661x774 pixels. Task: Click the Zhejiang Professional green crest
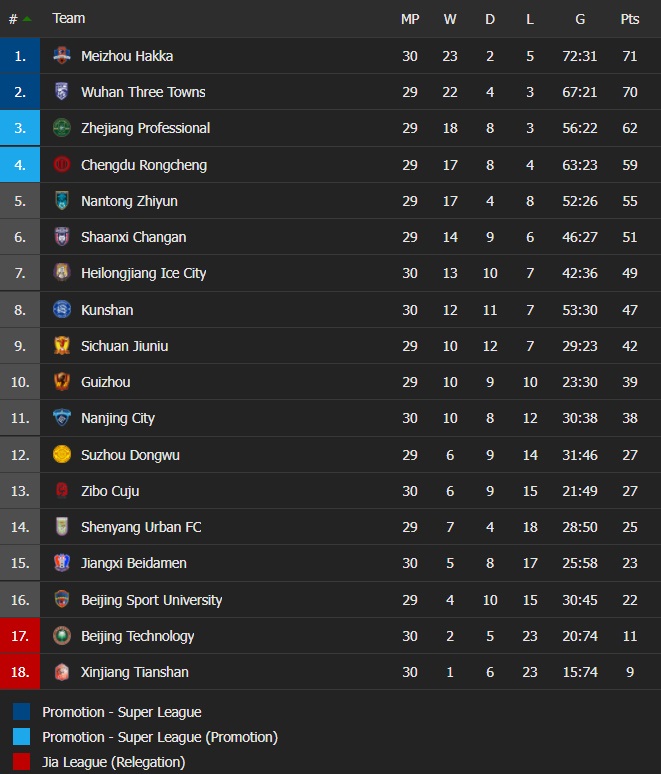coord(62,128)
